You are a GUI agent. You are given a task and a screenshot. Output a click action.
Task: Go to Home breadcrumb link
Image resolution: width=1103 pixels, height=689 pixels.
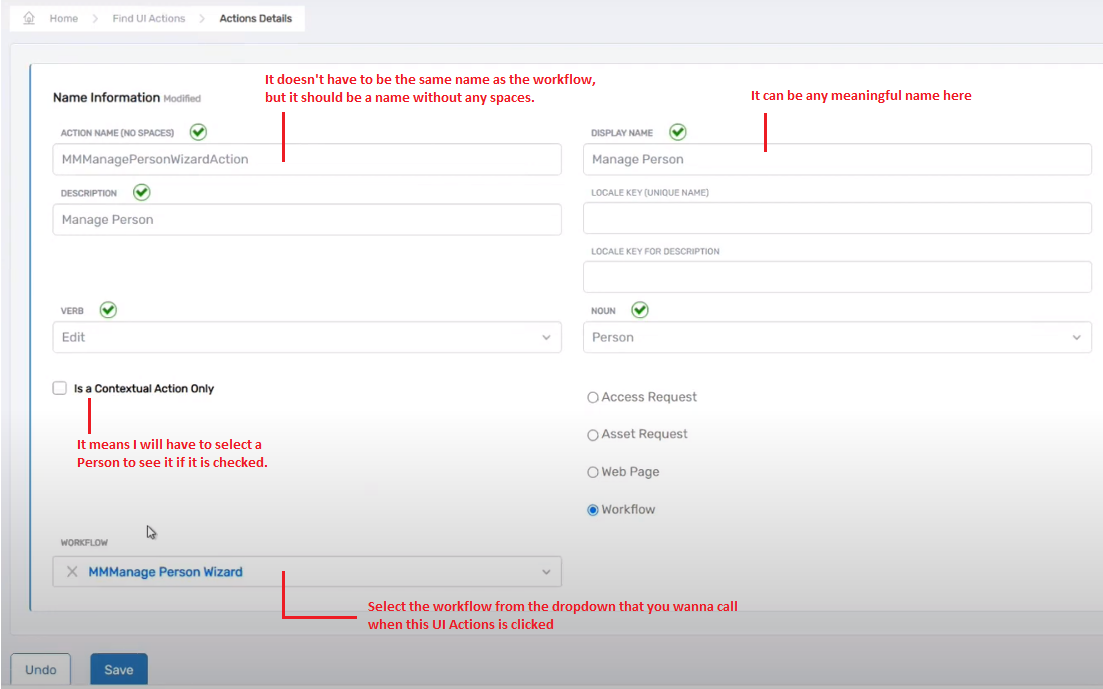tap(63, 18)
